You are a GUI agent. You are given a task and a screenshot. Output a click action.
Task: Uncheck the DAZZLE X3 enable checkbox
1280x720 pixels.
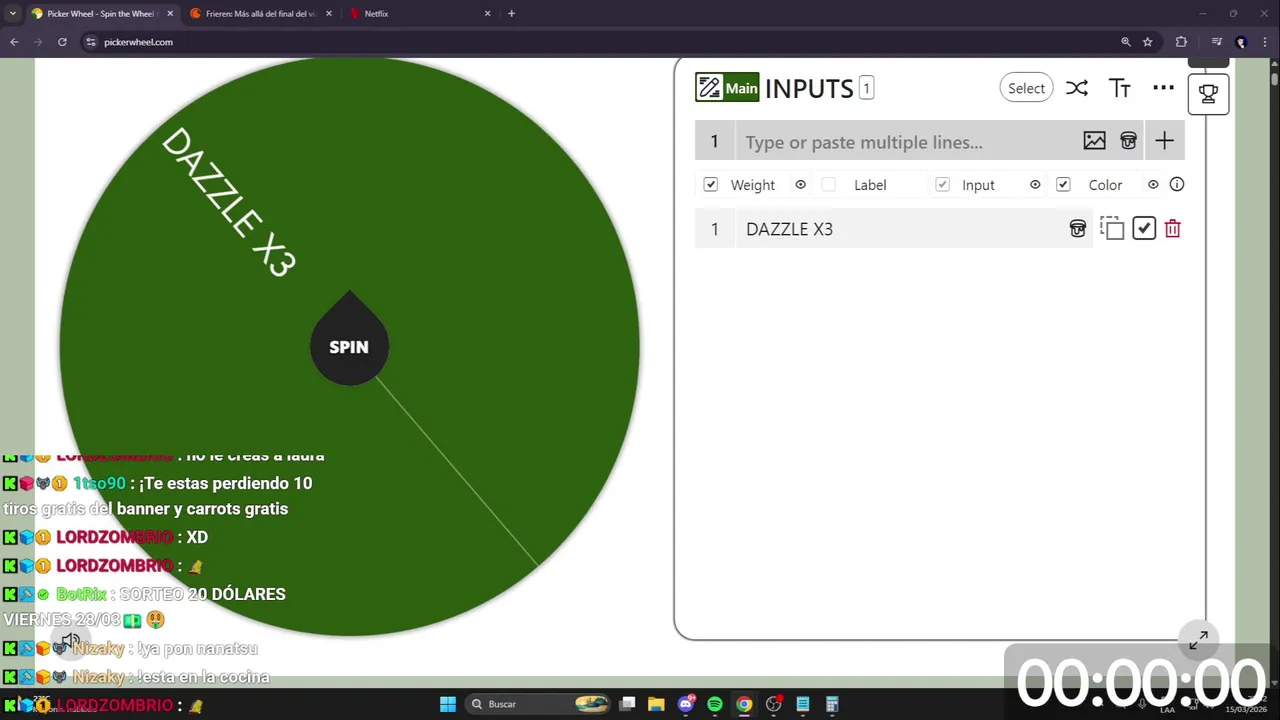pos(1144,229)
